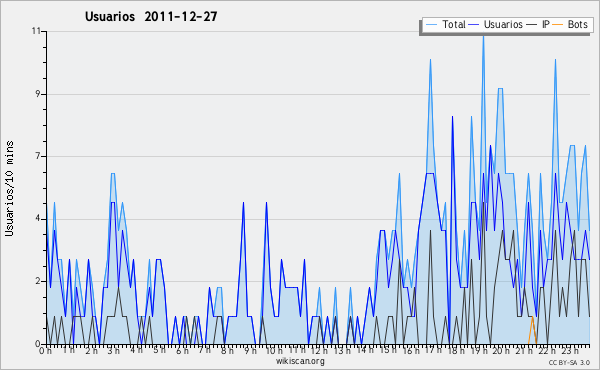Click the y-axis value 9
This screenshot has width=600, height=370.
tap(38, 94)
